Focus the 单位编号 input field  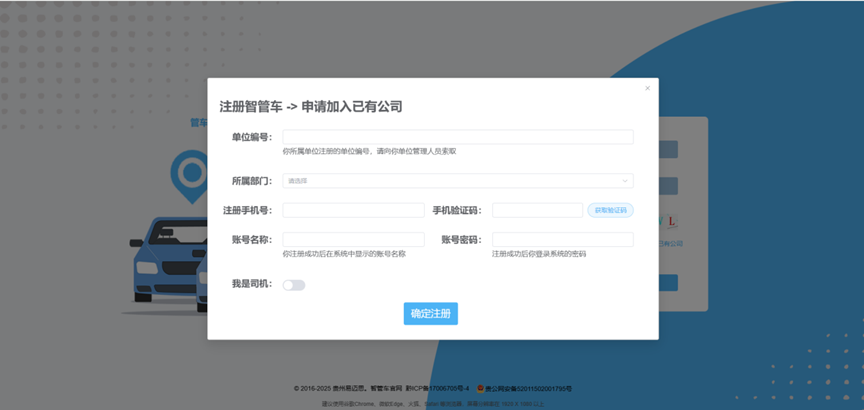tap(457, 137)
